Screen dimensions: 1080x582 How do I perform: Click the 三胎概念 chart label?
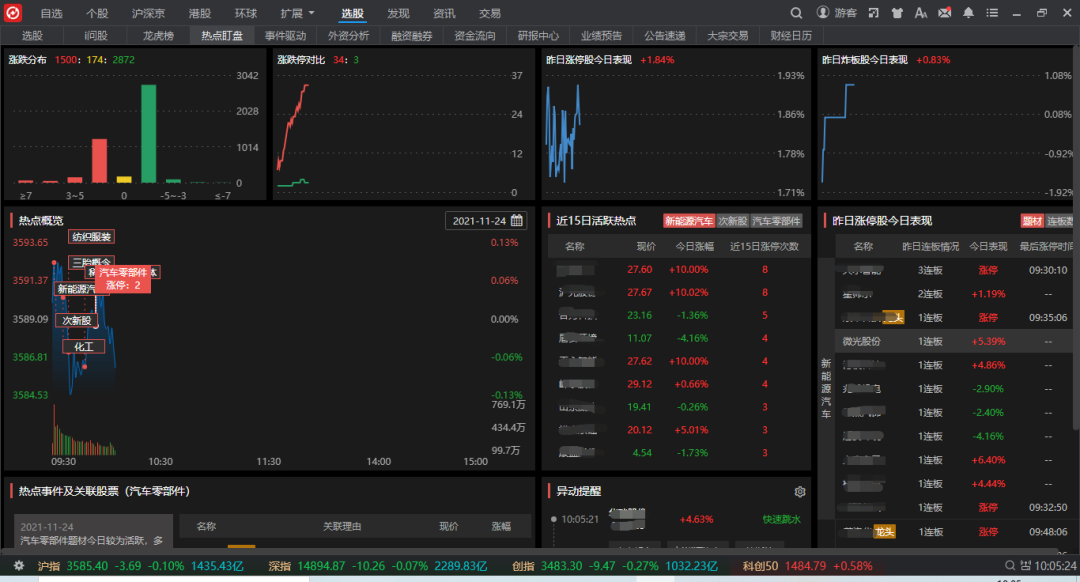[92, 262]
